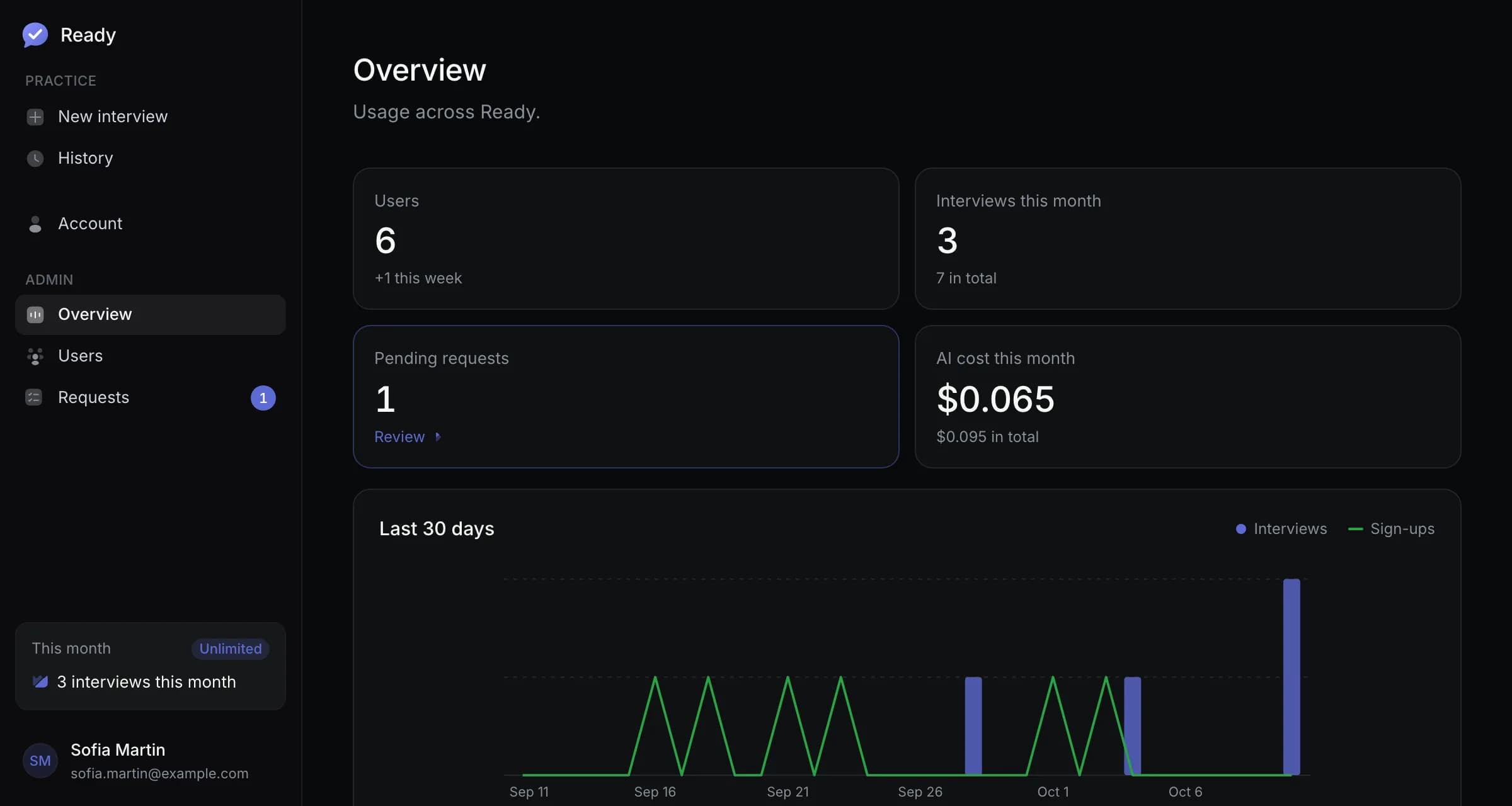This screenshot has height=806, width=1512.
Task: Click the Interviews legend dot
Action: click(1241, 529)
